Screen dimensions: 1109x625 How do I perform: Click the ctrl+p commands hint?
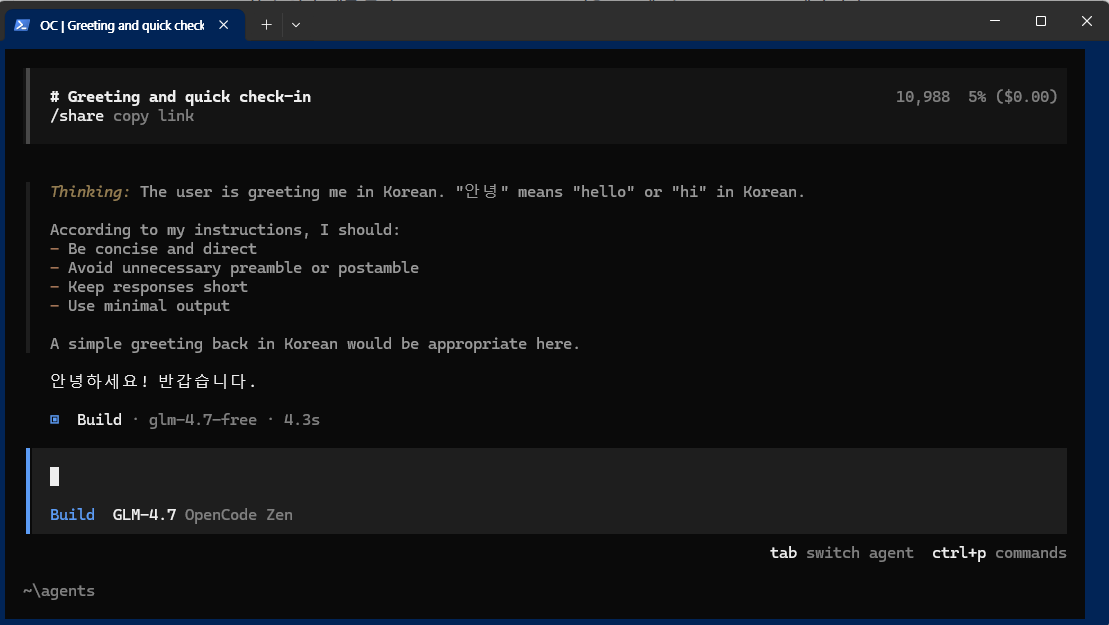[x=998, y=553]
